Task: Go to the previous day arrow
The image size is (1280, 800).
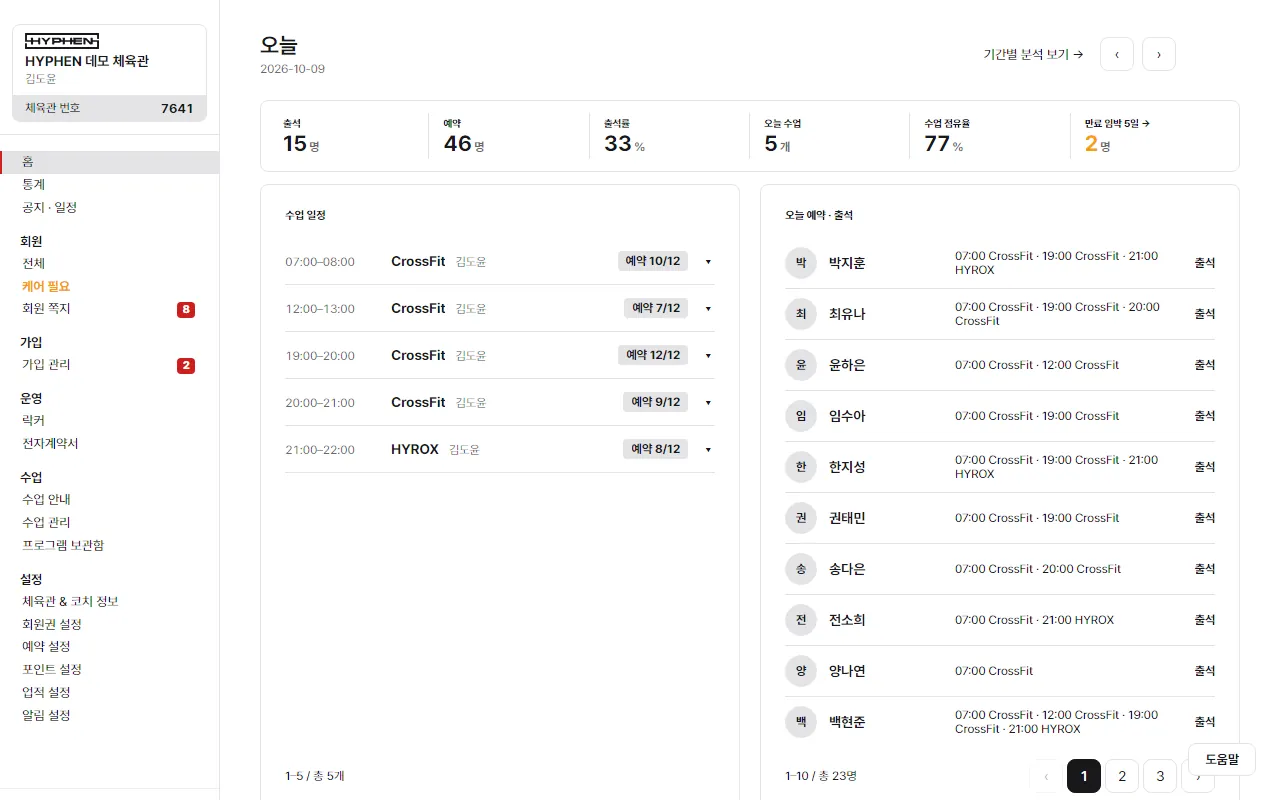Action: (x=1117, y=54)
